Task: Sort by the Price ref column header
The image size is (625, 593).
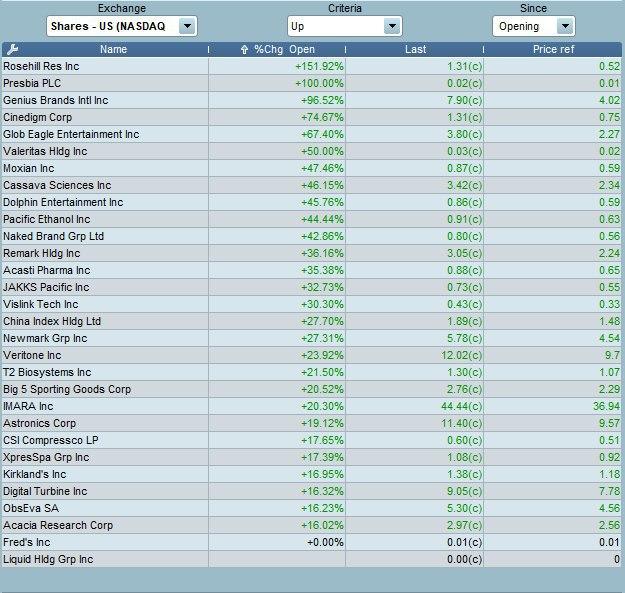Action: [554, 49]
